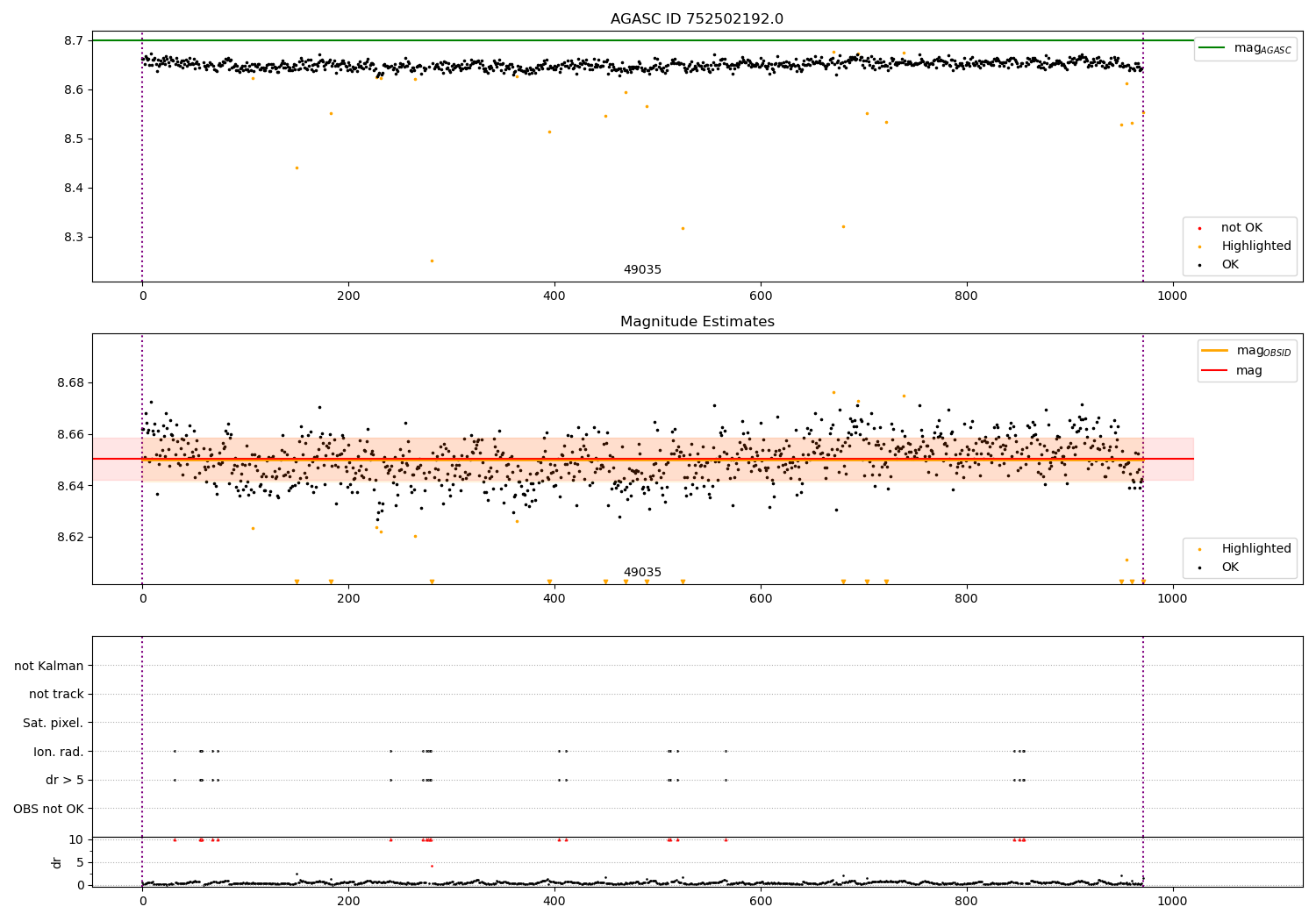Click the 'dr > 5' row label
This screenshot has width=1316, height=921.
pyautogui.click(x=65, y=781)
